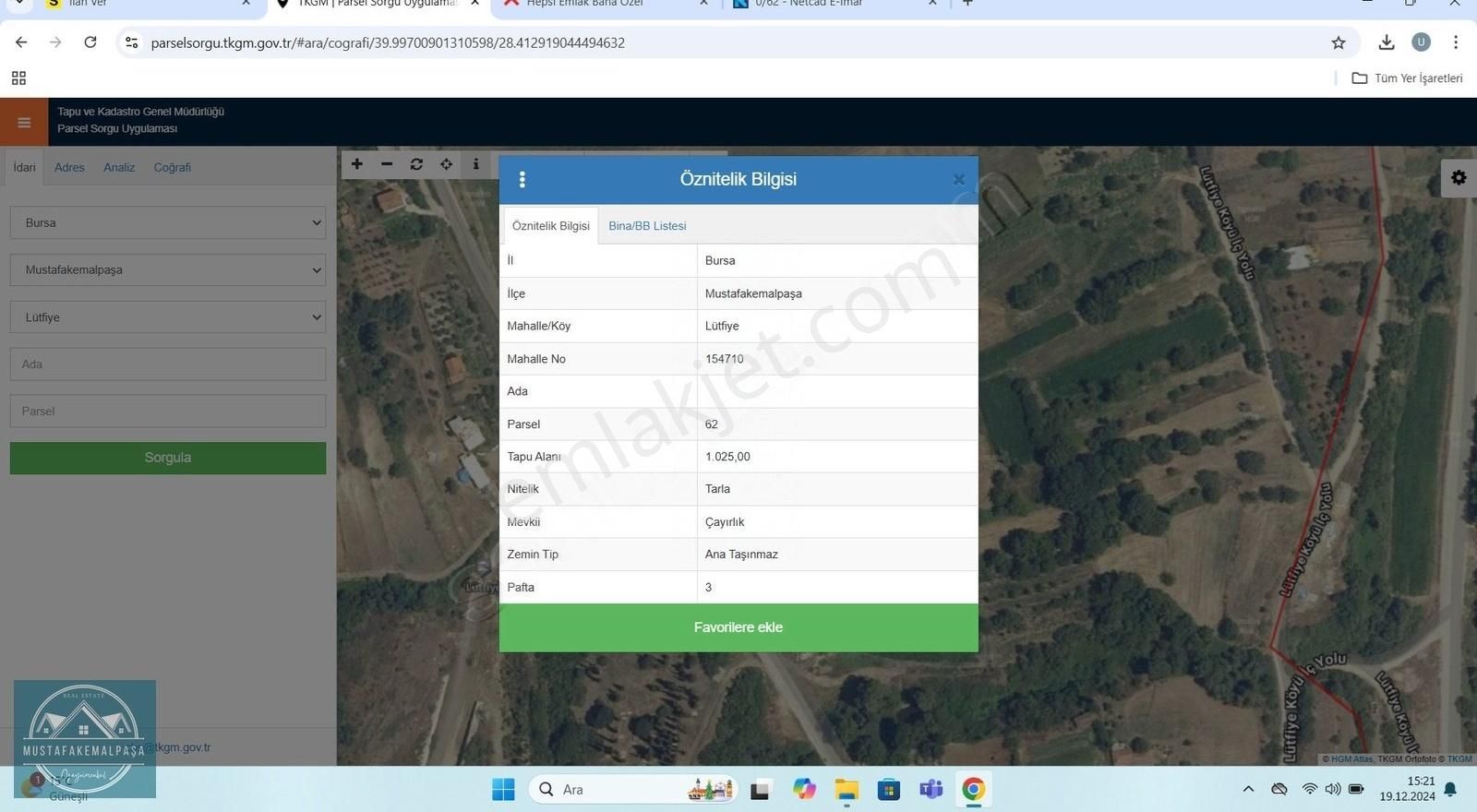Viewport: 1477px width, 812px height.
Task: Switch to the İdari tab
Action: [x=25, y=168]
